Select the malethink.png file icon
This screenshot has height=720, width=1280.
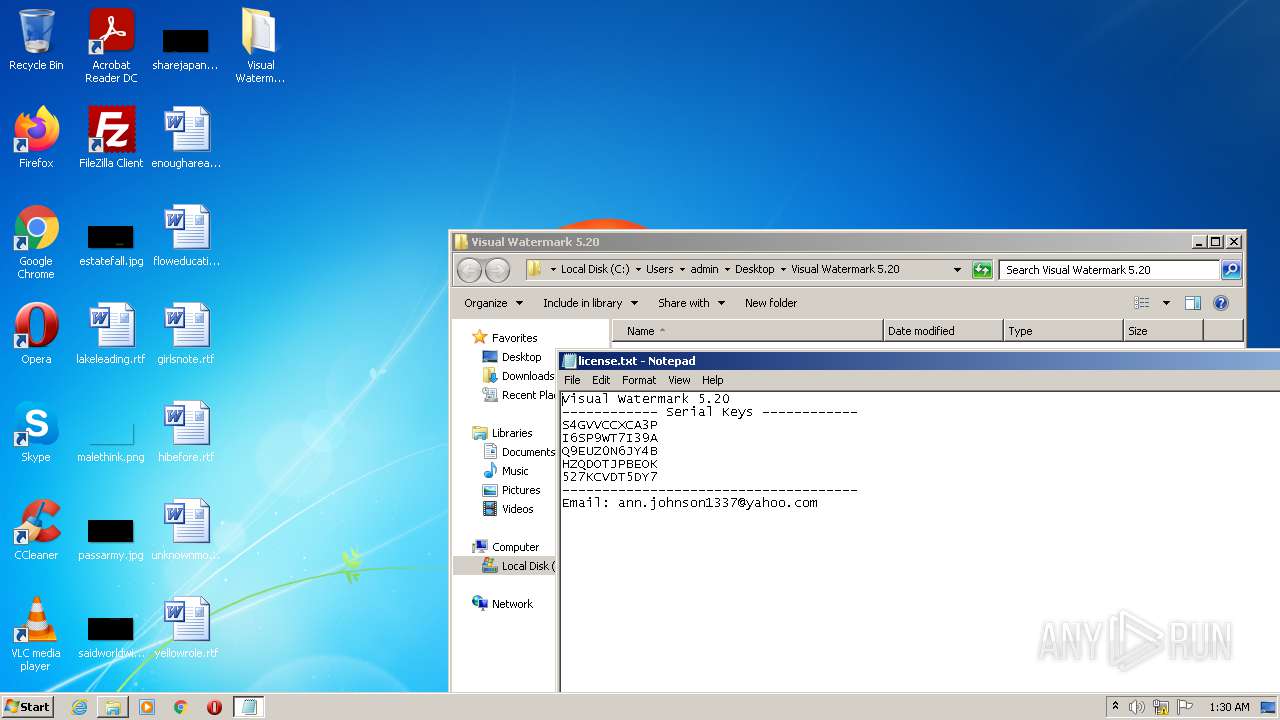(x=111, y=441)
